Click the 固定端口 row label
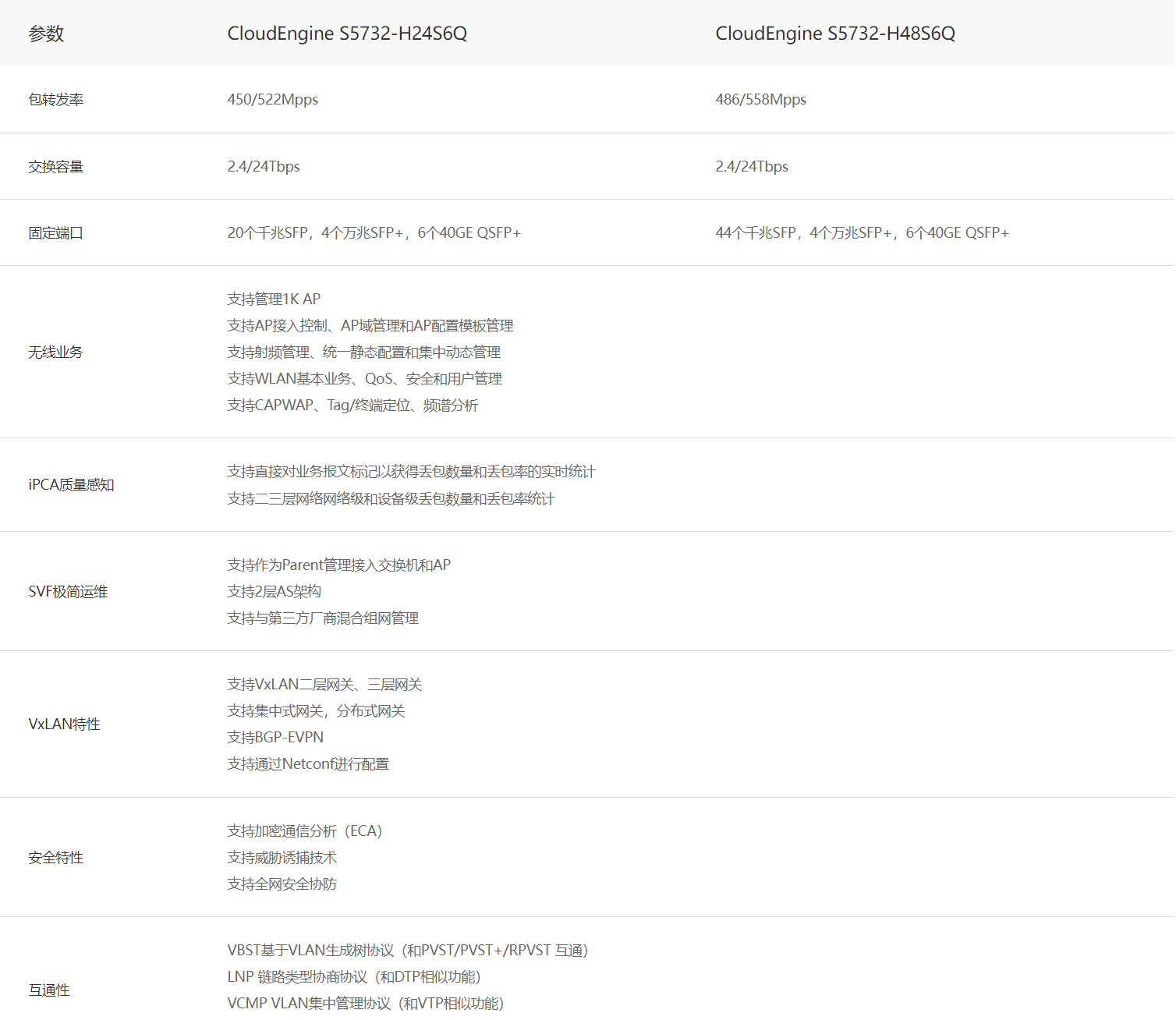Screen dimensions: 1176x1020 55,233
